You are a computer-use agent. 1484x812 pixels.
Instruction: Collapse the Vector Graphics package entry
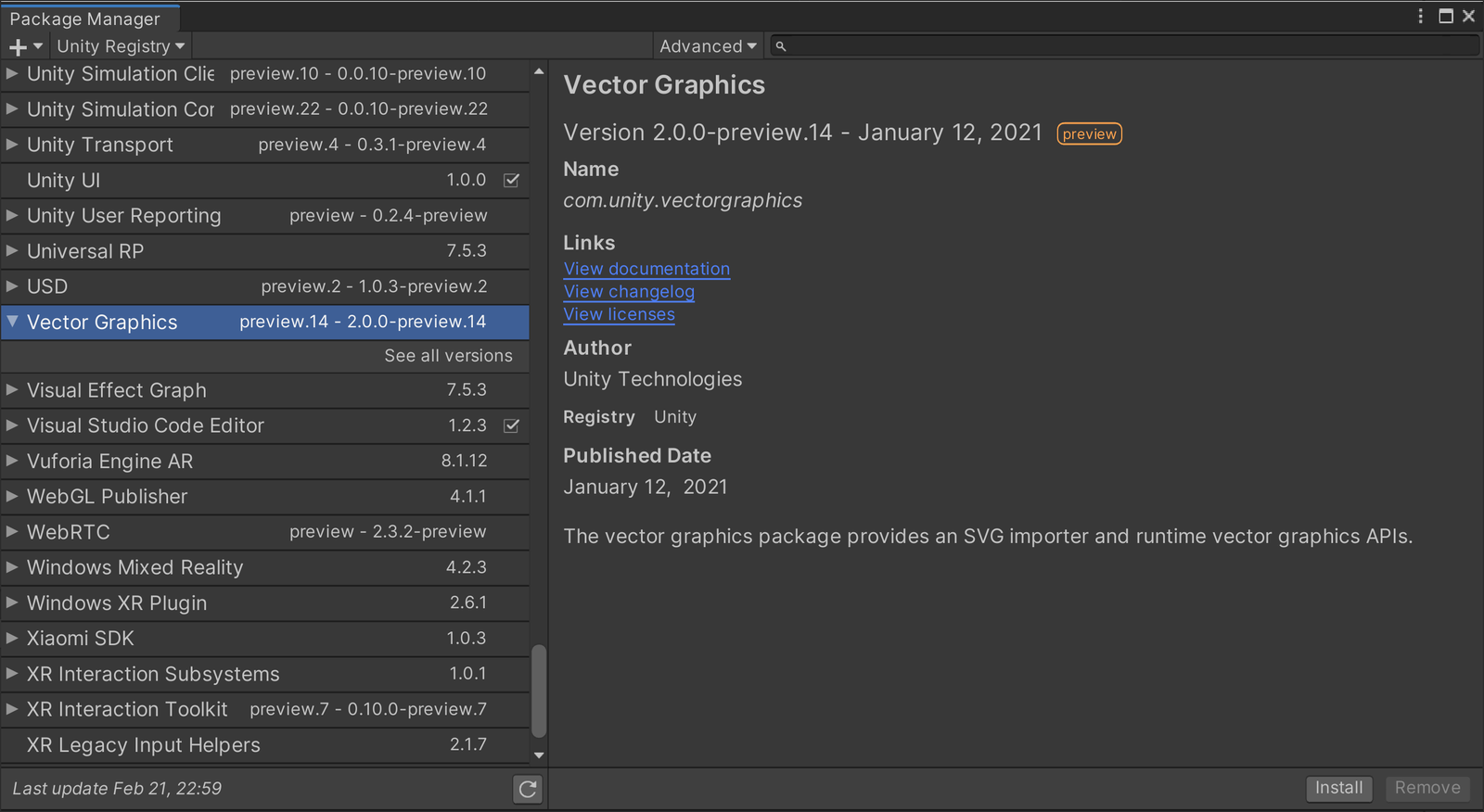click(x=12, y=322)
